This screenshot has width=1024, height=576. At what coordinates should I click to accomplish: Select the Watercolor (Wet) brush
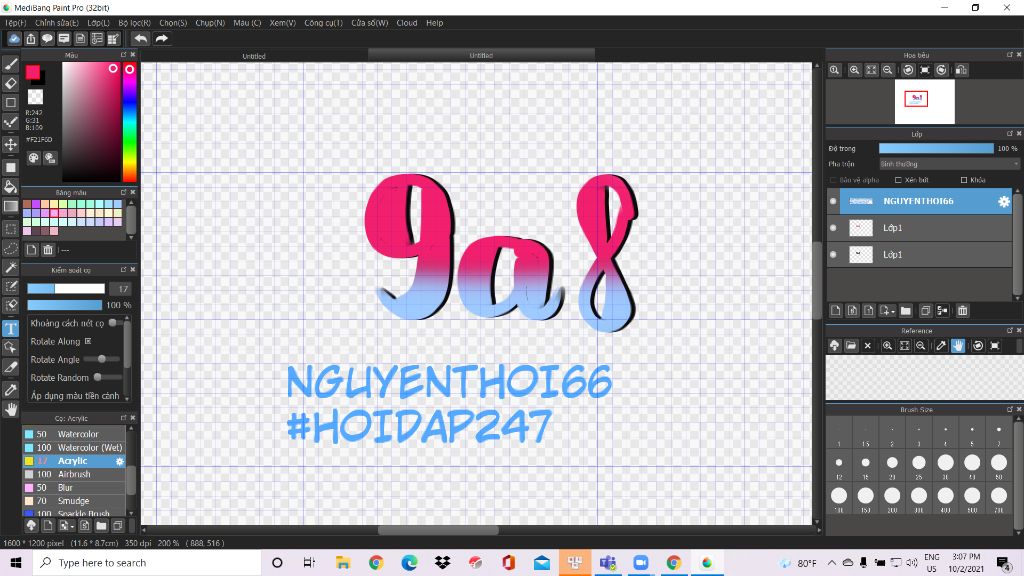click(74, 447)
